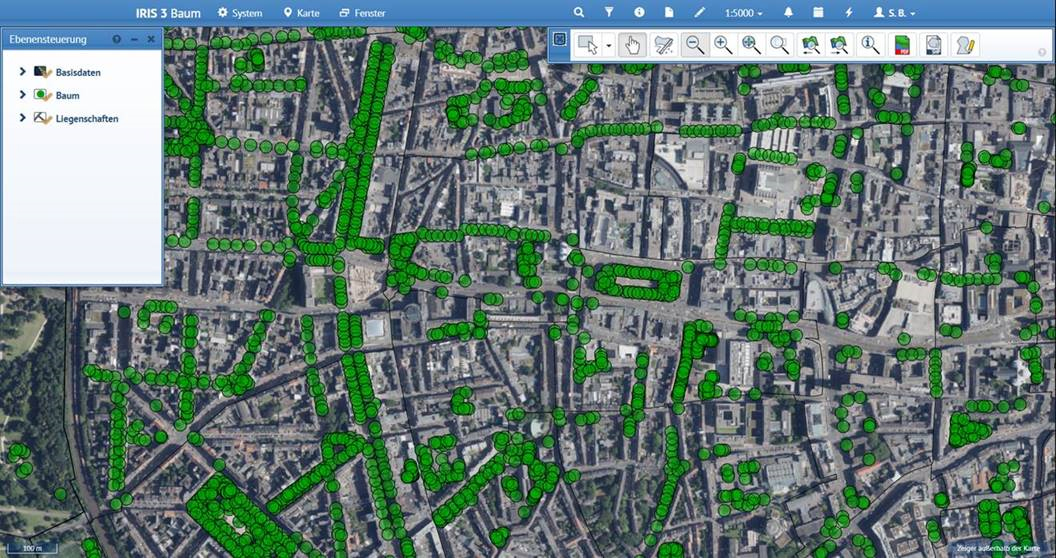Open selection tool dropdown arrow
The width and height of the screenshot is (1056, 558).
[608, 46]
